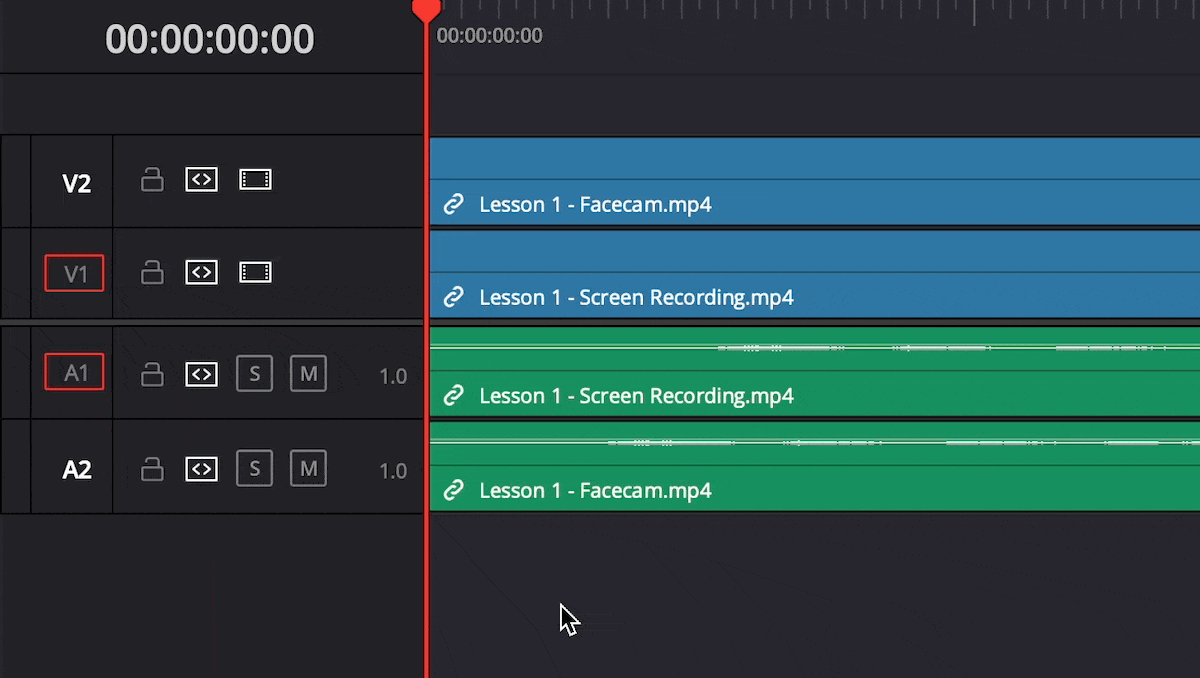Select Facecam audio clip on A2

tap(814, 466)
